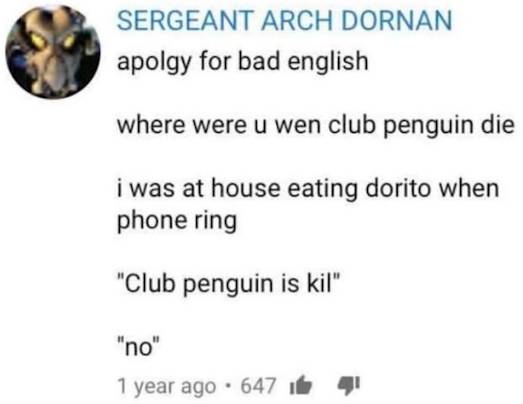Click the word 'eating' in the comment
Viewport: 523px width, 404px height.
pyautogui.click(x=322, y=190)
